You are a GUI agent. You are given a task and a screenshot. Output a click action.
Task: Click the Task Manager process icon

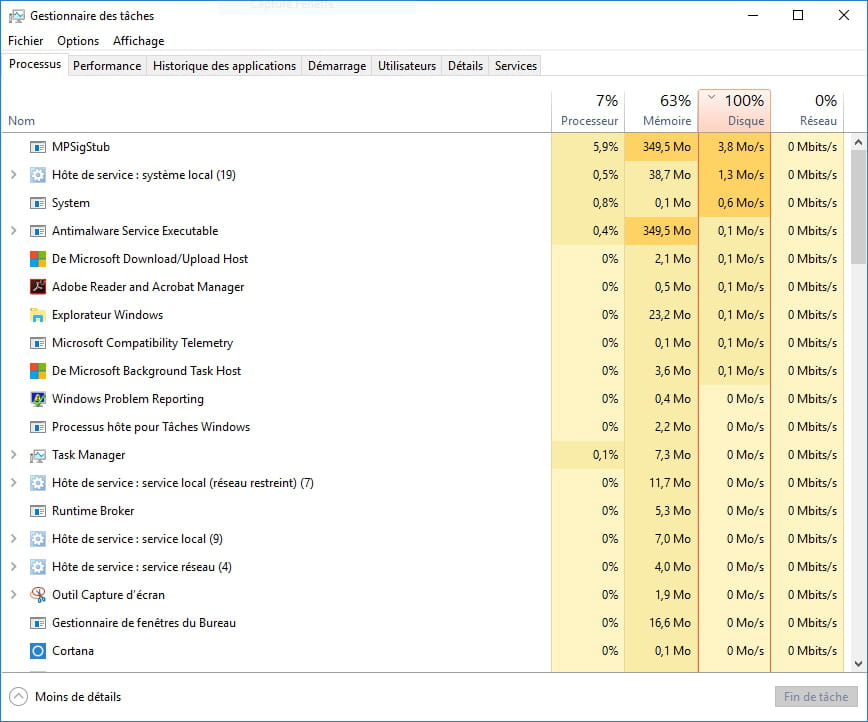coord(38,455)
